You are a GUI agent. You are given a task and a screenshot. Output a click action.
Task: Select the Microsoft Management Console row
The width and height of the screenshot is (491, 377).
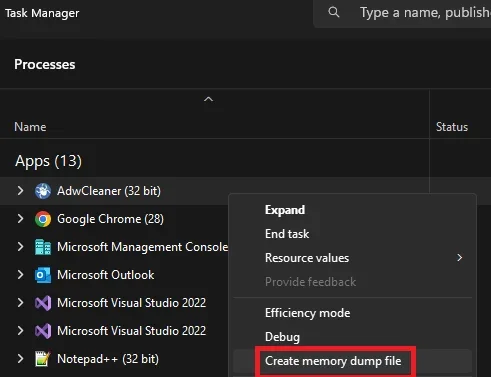(x=114, y=247)
